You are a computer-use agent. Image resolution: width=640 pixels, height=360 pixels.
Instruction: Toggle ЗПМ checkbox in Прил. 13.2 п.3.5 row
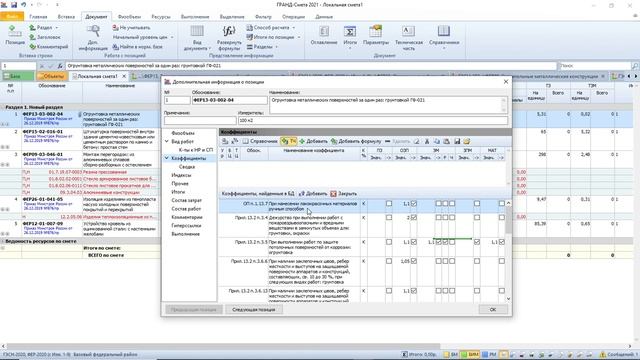[x=477, y=242]
